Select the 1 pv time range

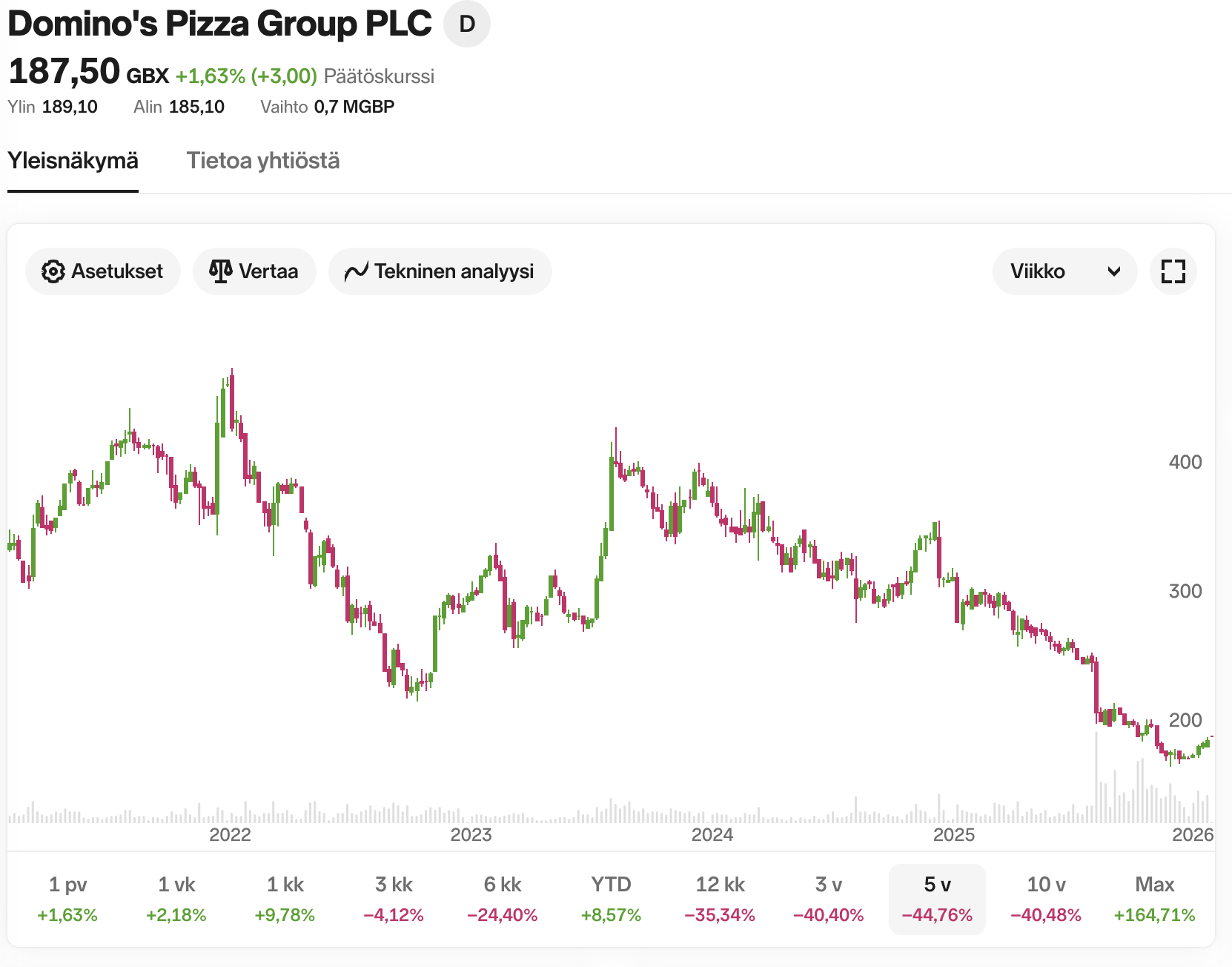coord(67,899)
